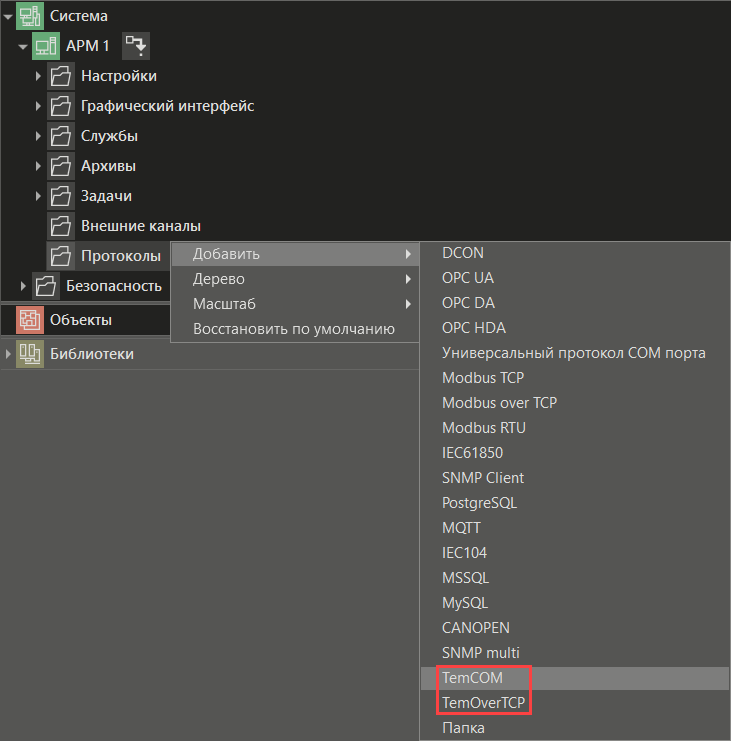Collapse the АРМ 1 tree node
Image resolution: width=731 pixels, height=741 pixels.
point(23,46)
